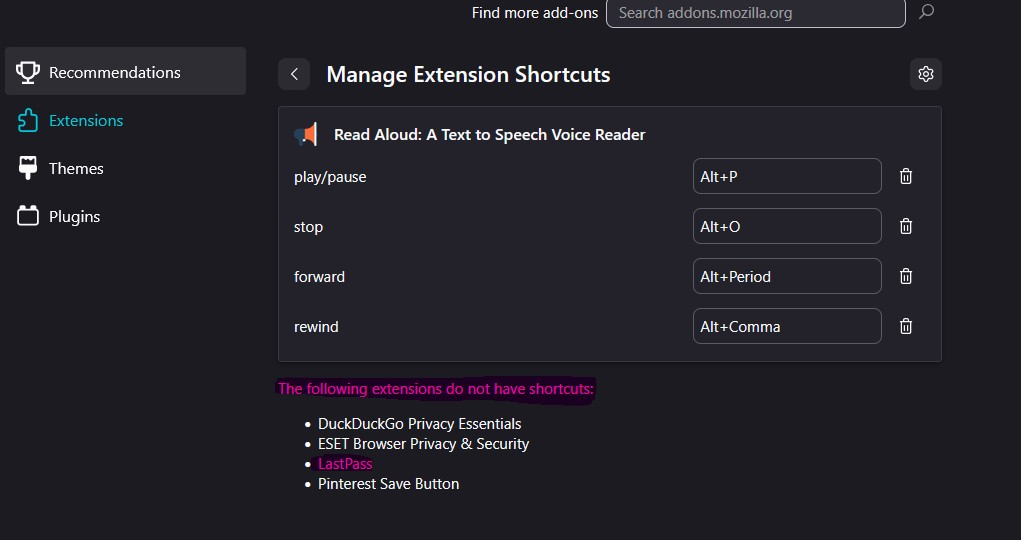The image size is (1021, 540).
Task: Go to the Themes category
Action: (75, 168)
